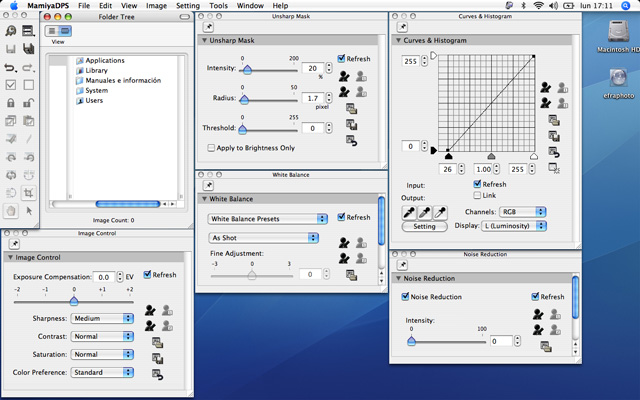Select the Library folder
The image size is (640, 400).
(x=92, y=70)
